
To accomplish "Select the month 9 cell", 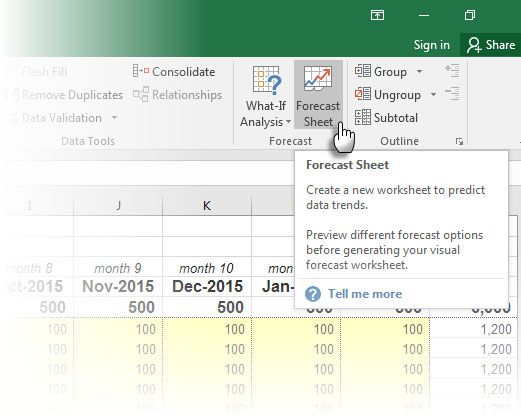I will [x=118, y=268].
